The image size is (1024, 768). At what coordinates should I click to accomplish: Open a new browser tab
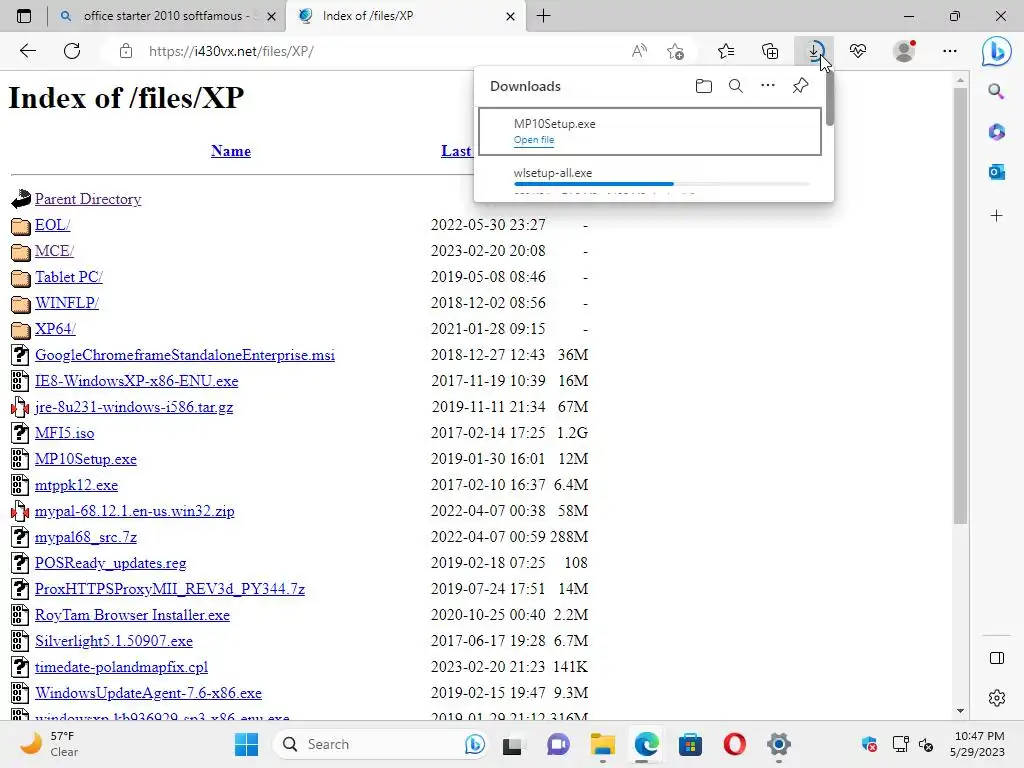[543, 16]
